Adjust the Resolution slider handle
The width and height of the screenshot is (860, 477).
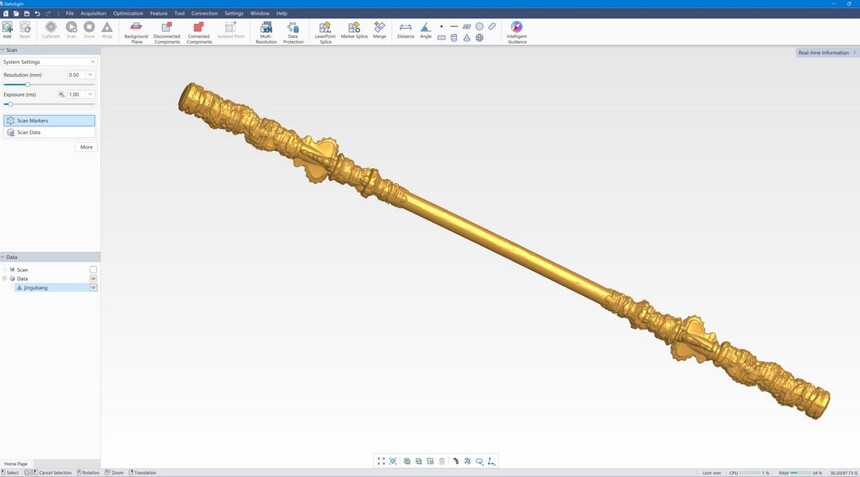coord(27,84)
